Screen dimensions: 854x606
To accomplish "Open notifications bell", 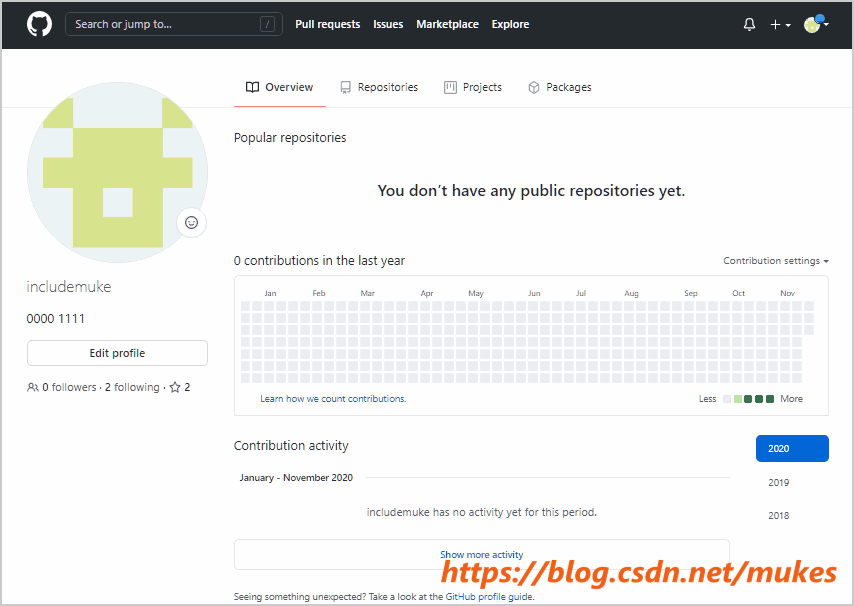I will (x=749, y=25).
